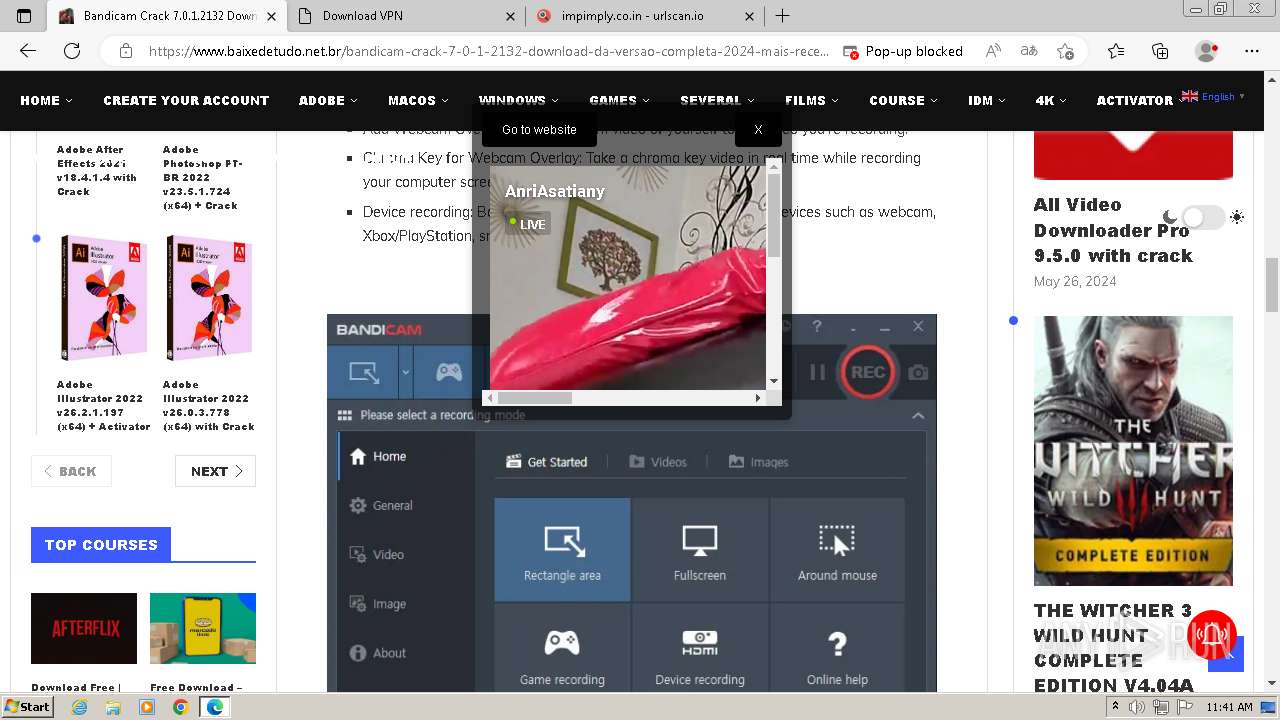Image resolution: width=1280 pixels, height=720 pixels.
Task: Open the Read aloud icon
Action: [x=993, y=51]
